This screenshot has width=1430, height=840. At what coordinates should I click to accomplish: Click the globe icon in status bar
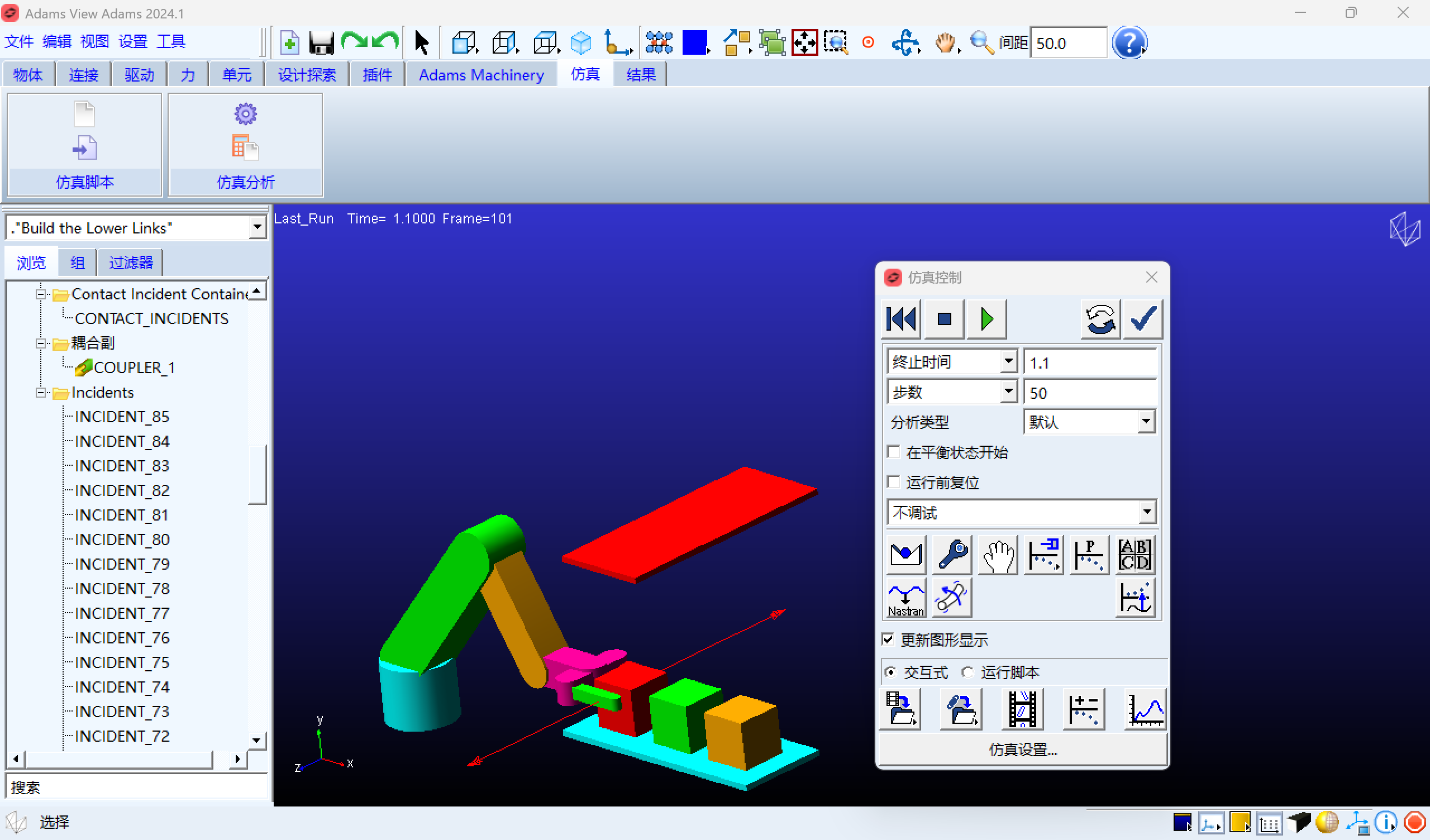tap(1327, 822)
